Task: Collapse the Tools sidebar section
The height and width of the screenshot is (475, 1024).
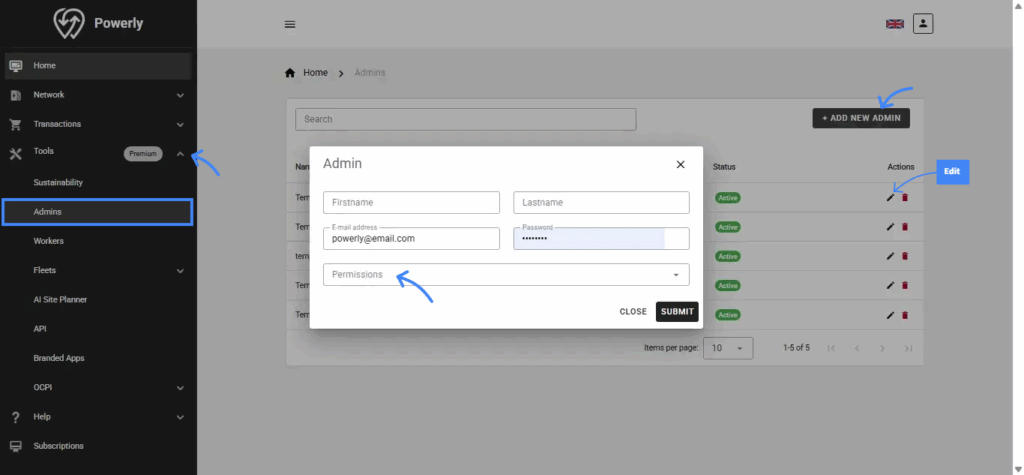Action: pyautogui.click(x=180, y=153)
